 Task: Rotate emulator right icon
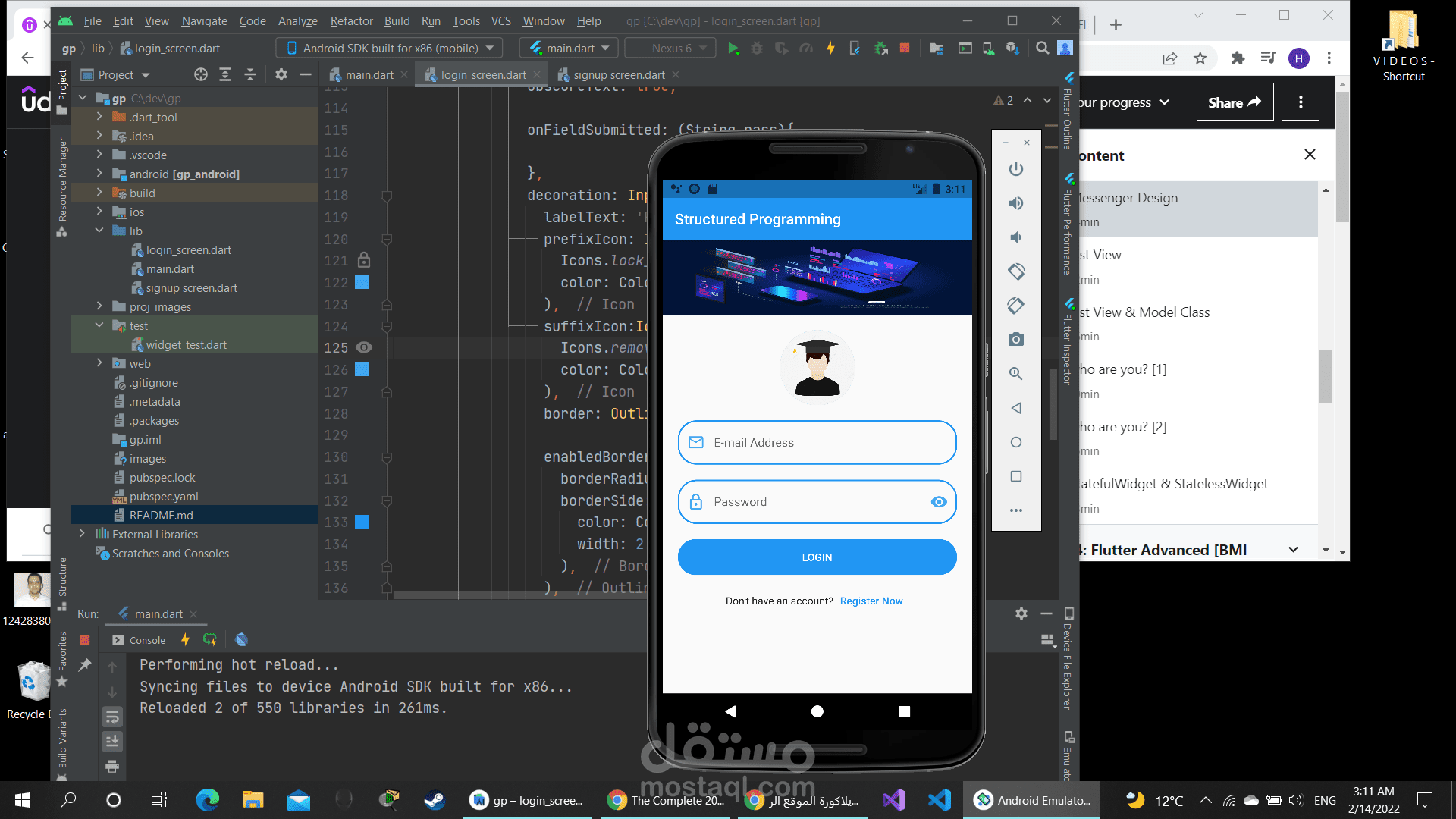click(x=1016, y=306)
